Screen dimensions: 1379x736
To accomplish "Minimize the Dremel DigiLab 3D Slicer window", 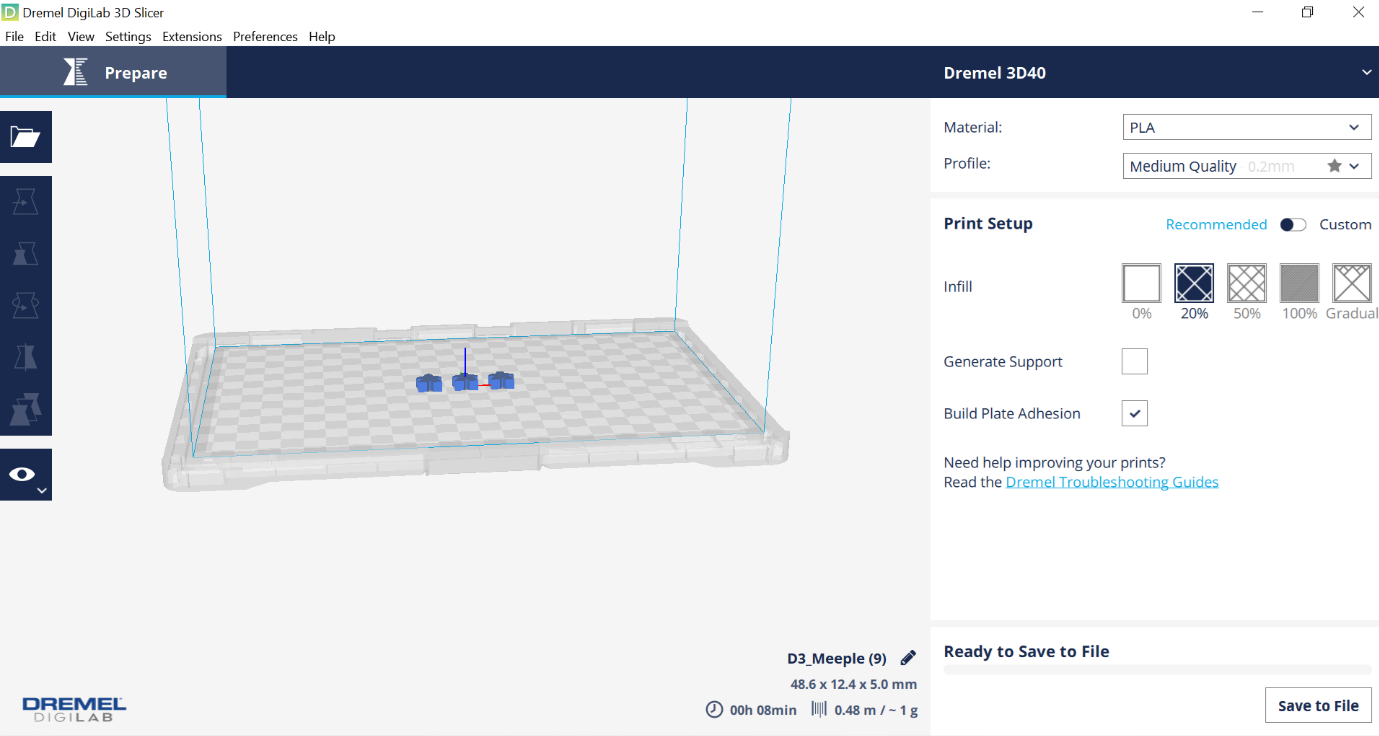I will coord(1256,12).
